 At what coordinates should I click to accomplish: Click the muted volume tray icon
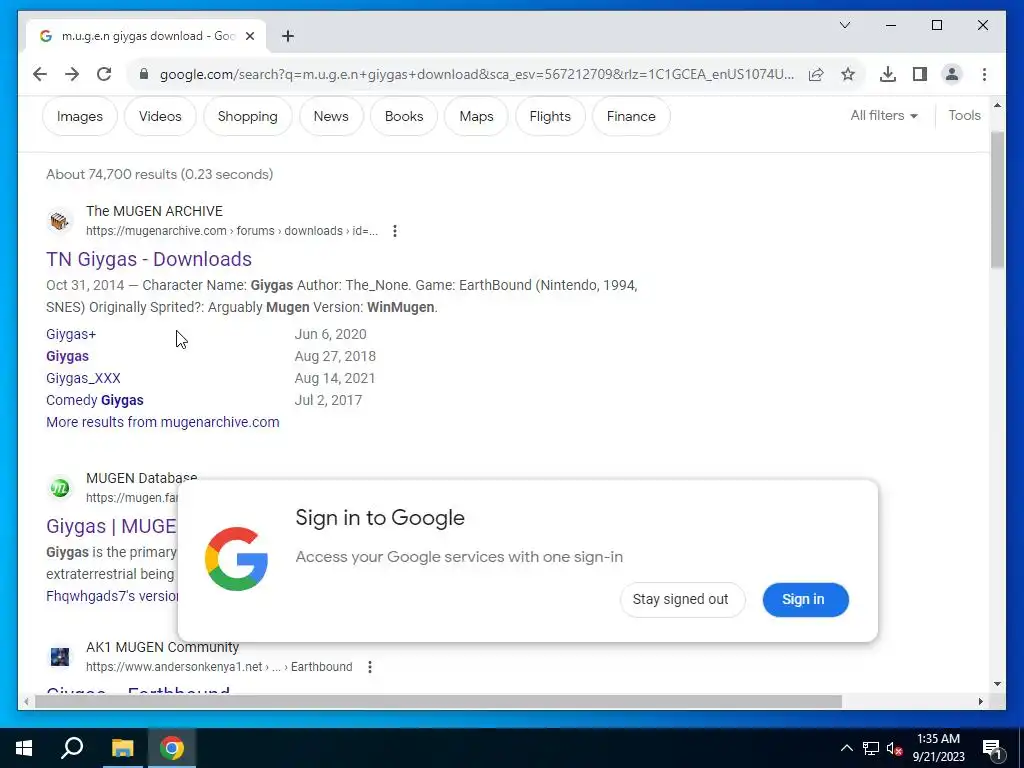(894, 748)
